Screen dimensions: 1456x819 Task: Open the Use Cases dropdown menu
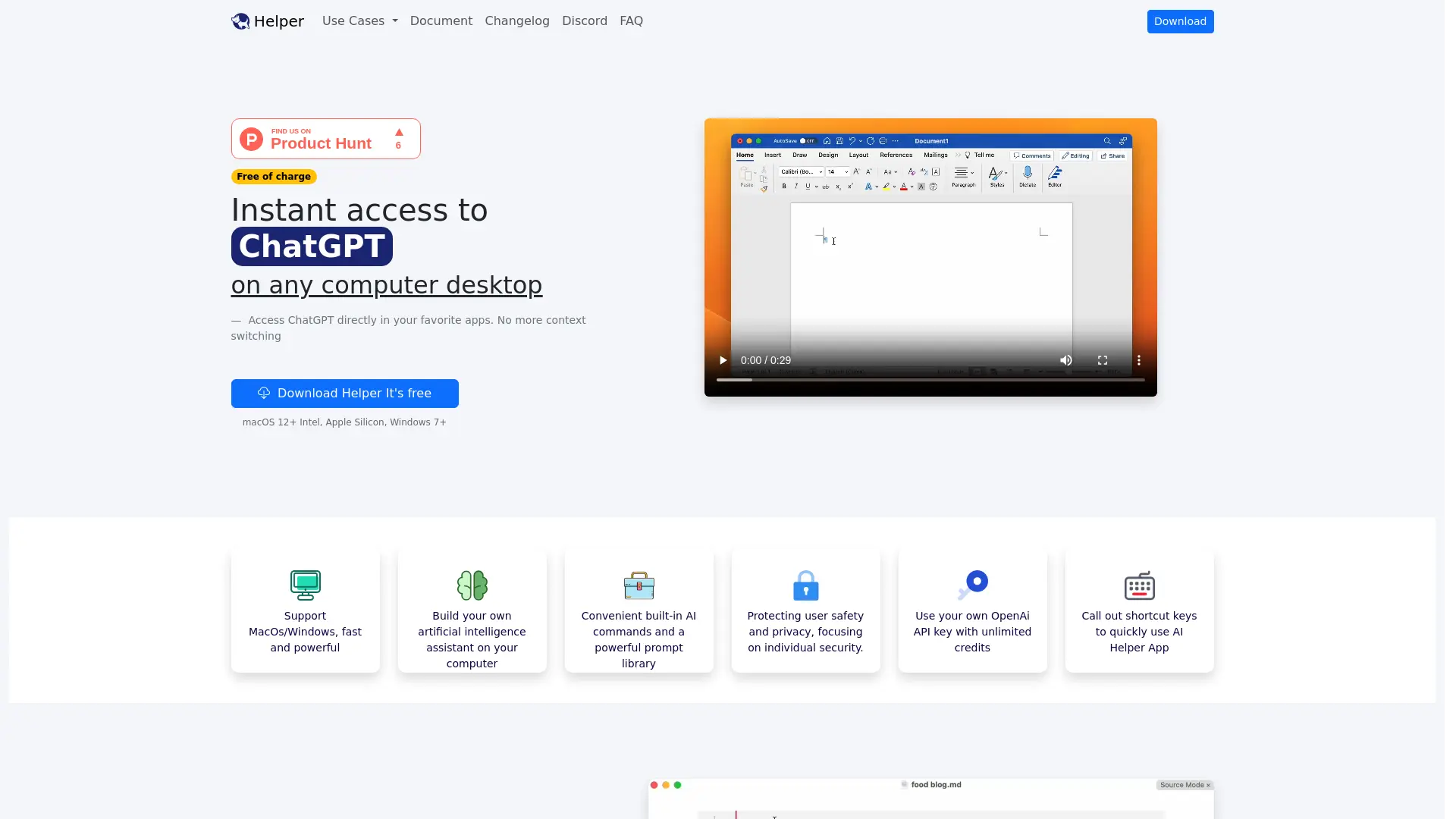(359, 21)
